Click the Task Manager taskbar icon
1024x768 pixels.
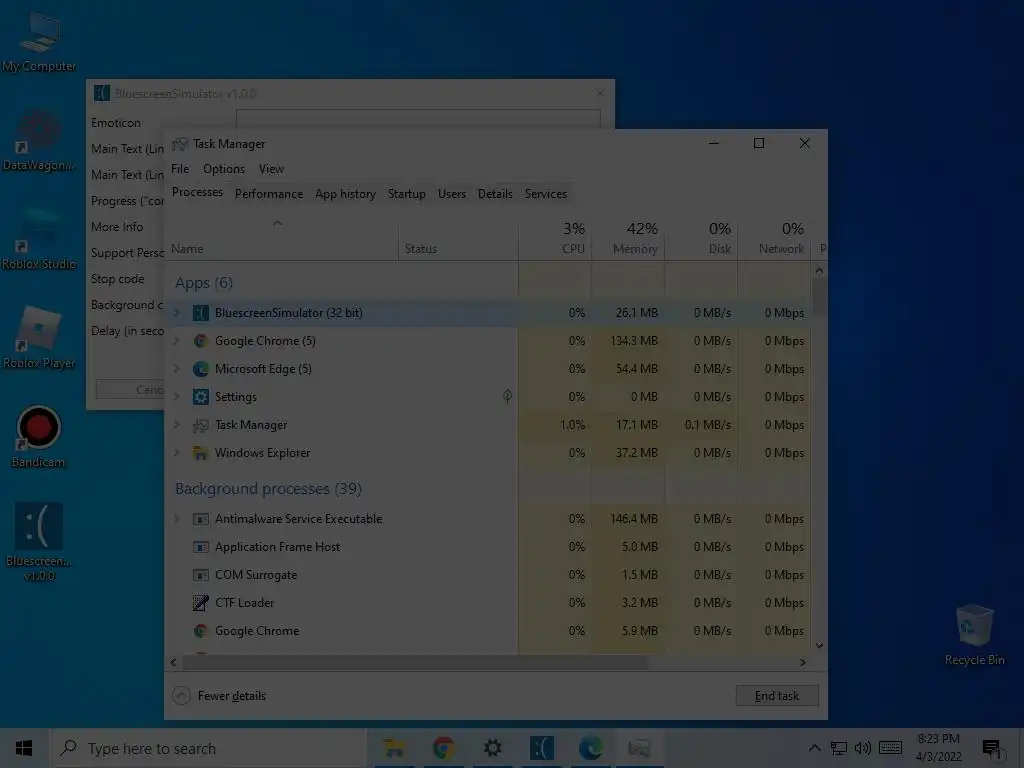point(639,748)
